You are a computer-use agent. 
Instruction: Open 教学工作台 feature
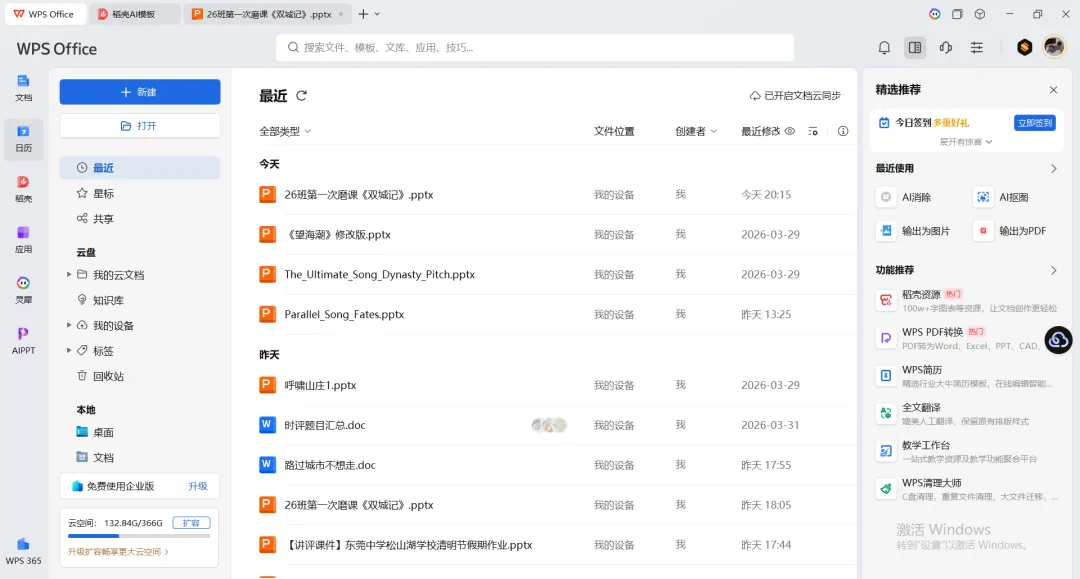coord(967,452)
